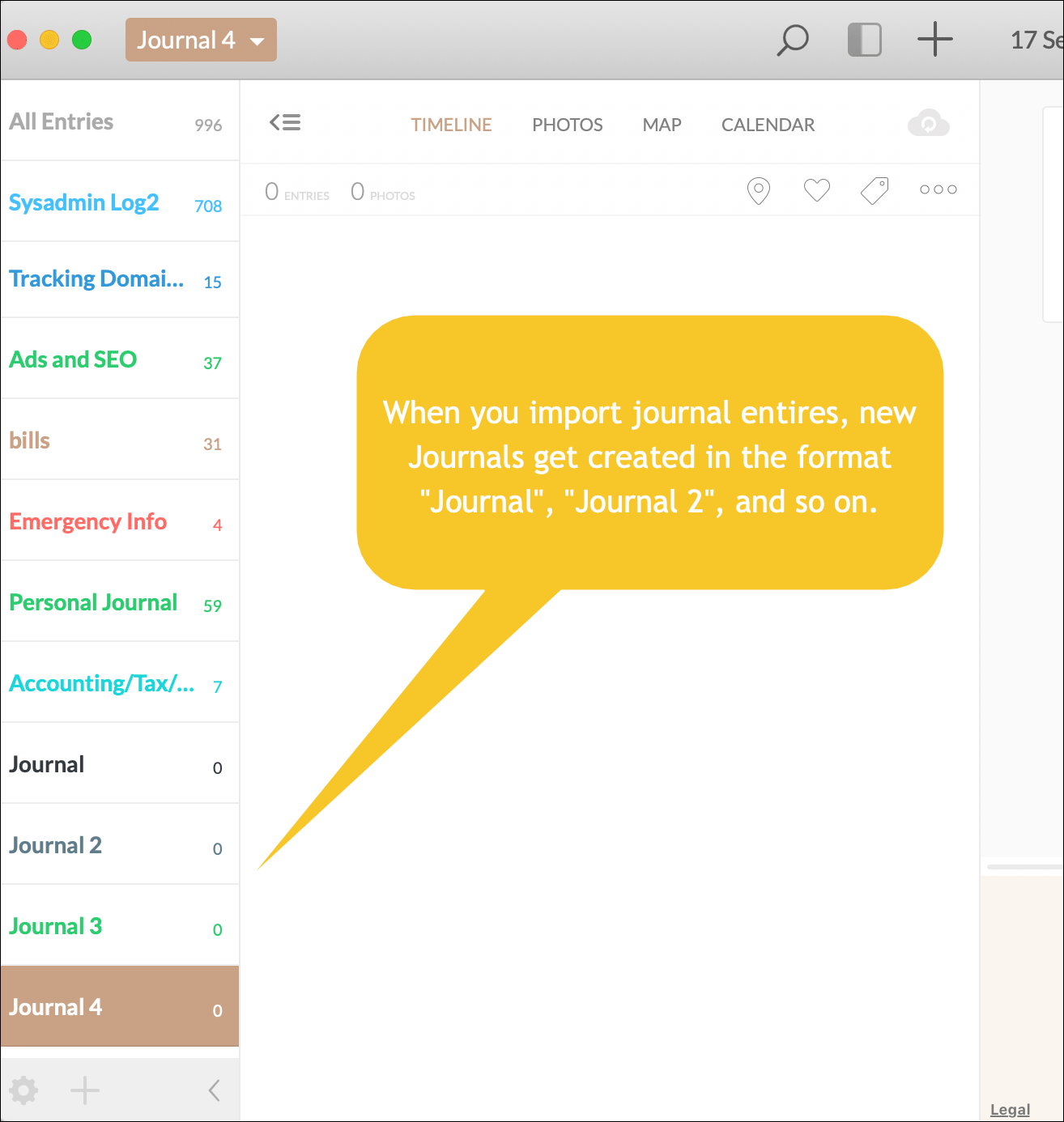Click the search magnifier icon
Screen dimensions: 1064x1122
[x=792, y=40]
